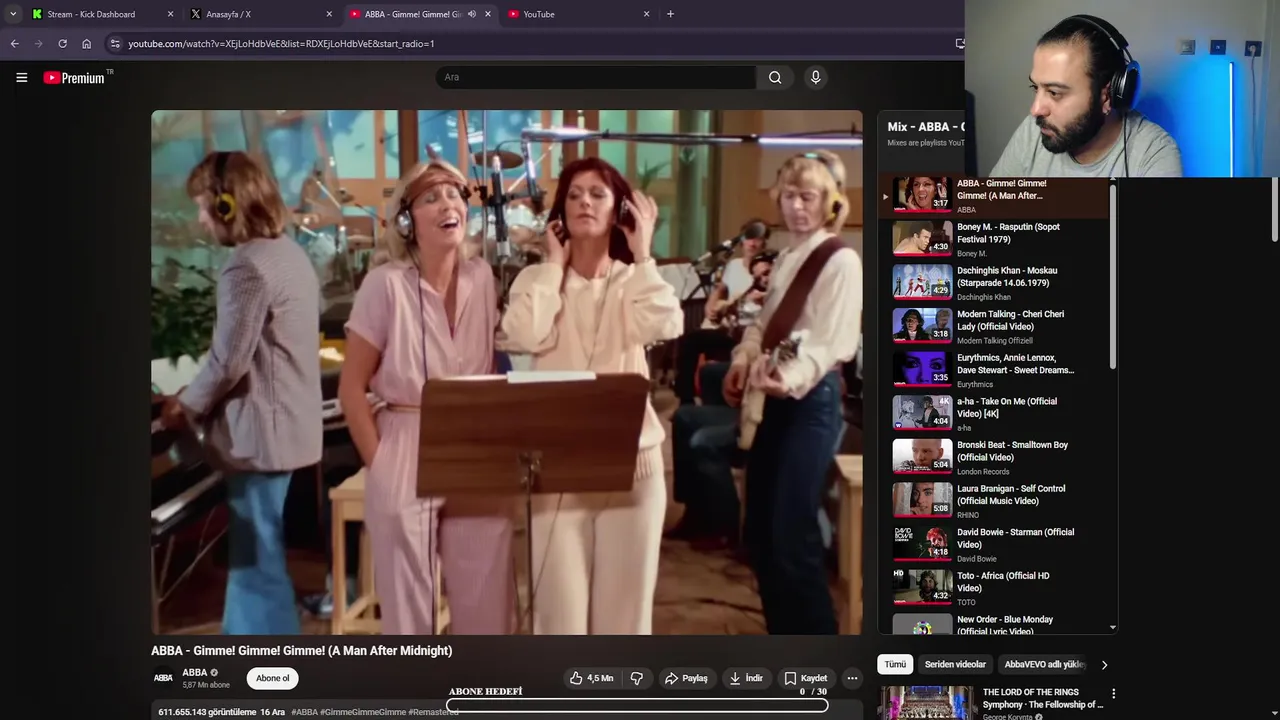Image resolution: width=1280 pixels, height=720 pixels.
Task: Open the ABBA channel avatar
Action: click(163, 678)
